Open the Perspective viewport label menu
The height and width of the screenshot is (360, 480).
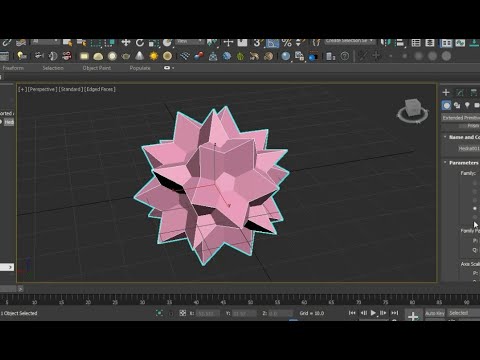coord(43,89)
